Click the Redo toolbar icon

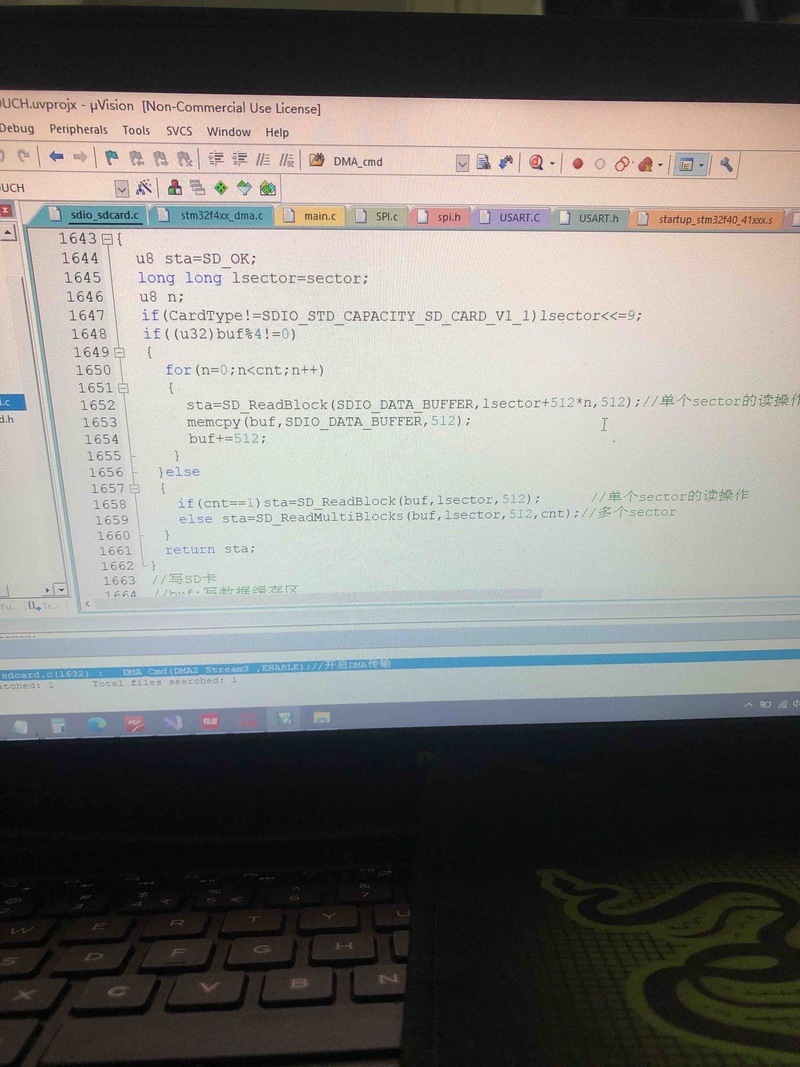tap(24, 157)
